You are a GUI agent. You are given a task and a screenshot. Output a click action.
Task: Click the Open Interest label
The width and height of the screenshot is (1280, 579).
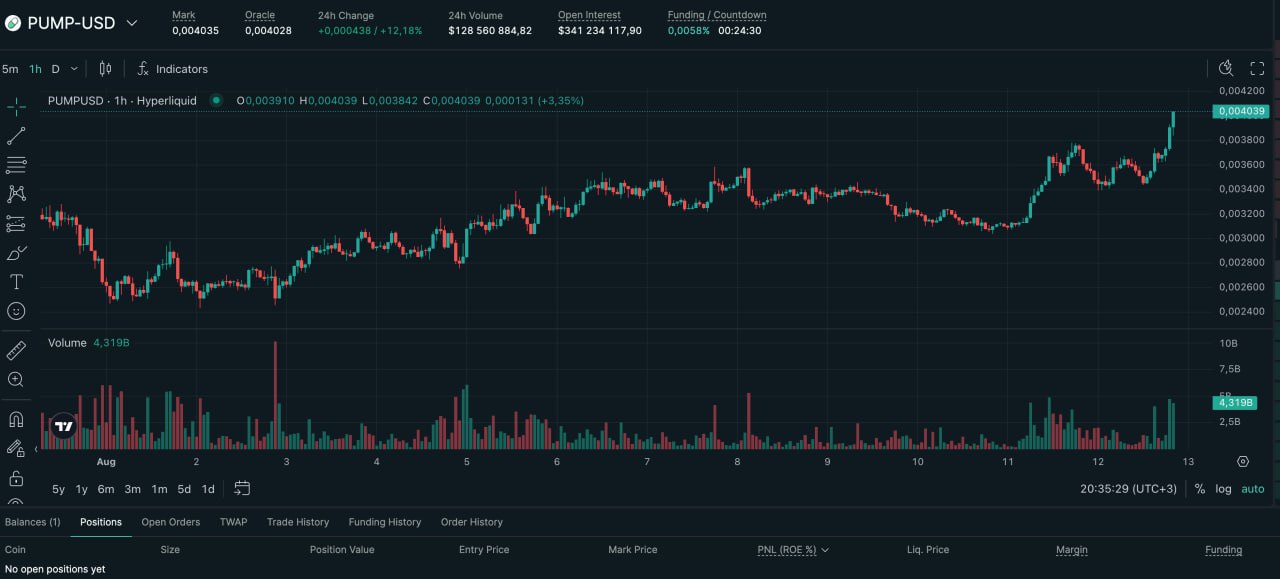(x=589, y=15)
